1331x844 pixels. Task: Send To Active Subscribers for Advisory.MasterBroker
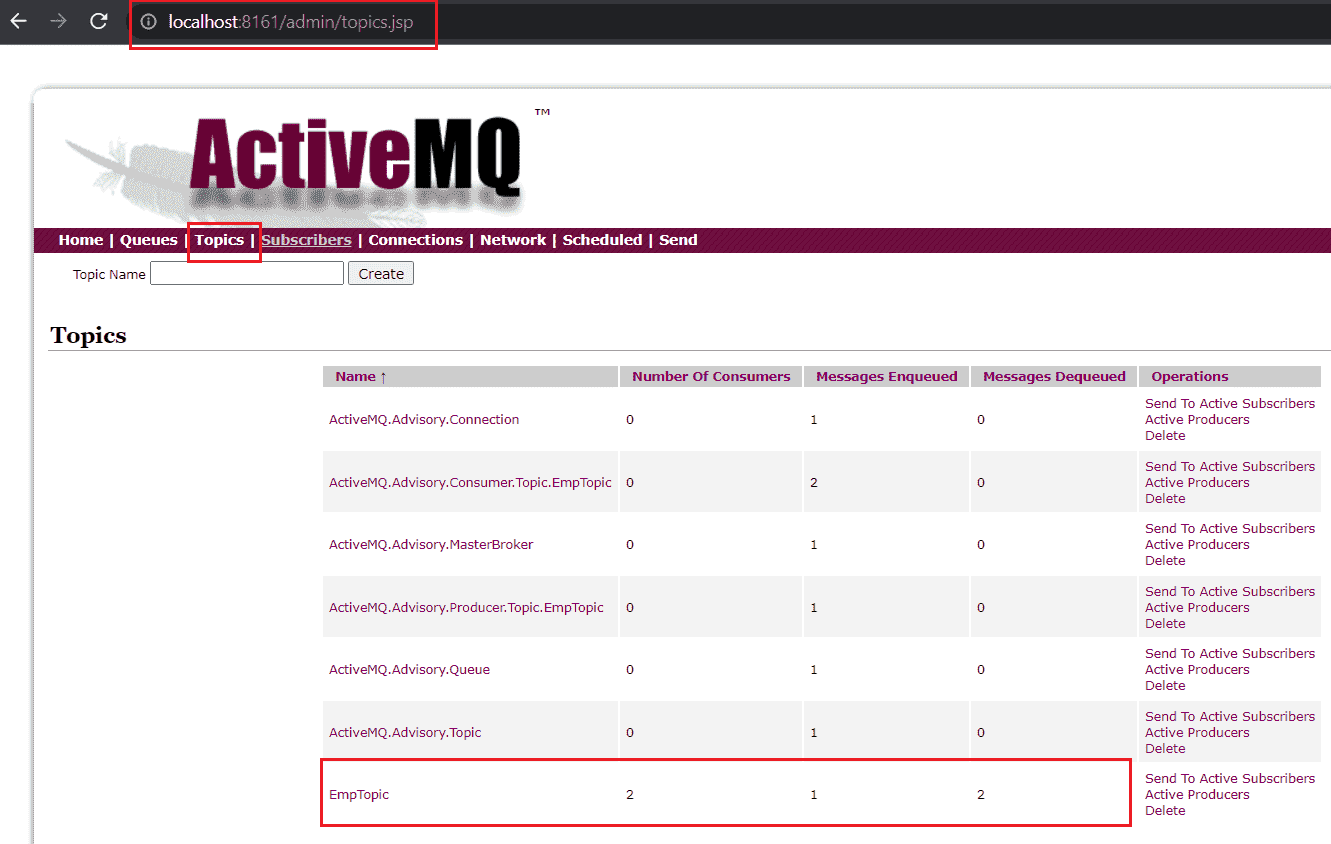click(1230, 529)
